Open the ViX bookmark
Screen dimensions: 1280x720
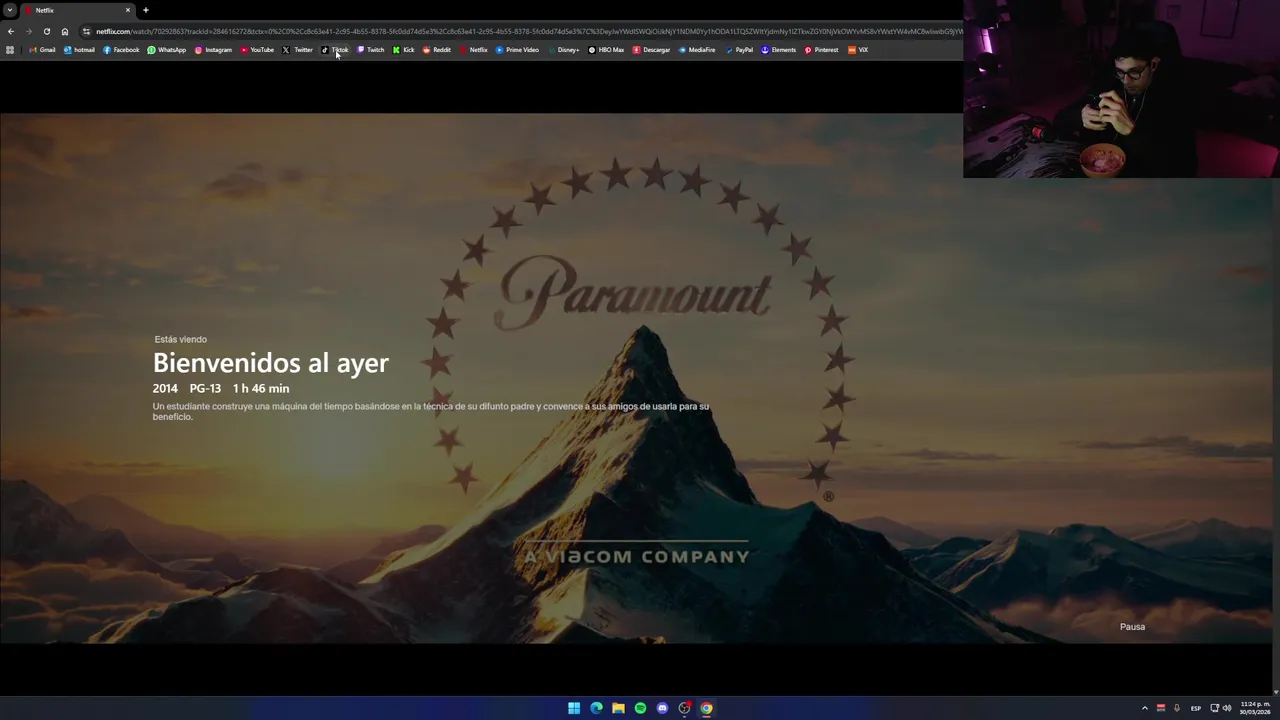tap(858, 50)
